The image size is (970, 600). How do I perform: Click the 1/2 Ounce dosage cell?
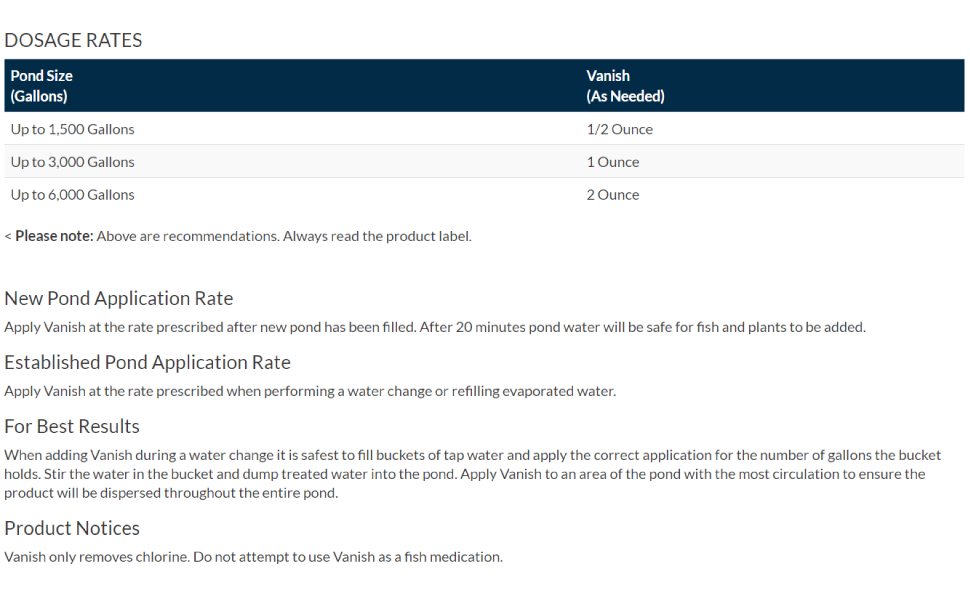619,129
